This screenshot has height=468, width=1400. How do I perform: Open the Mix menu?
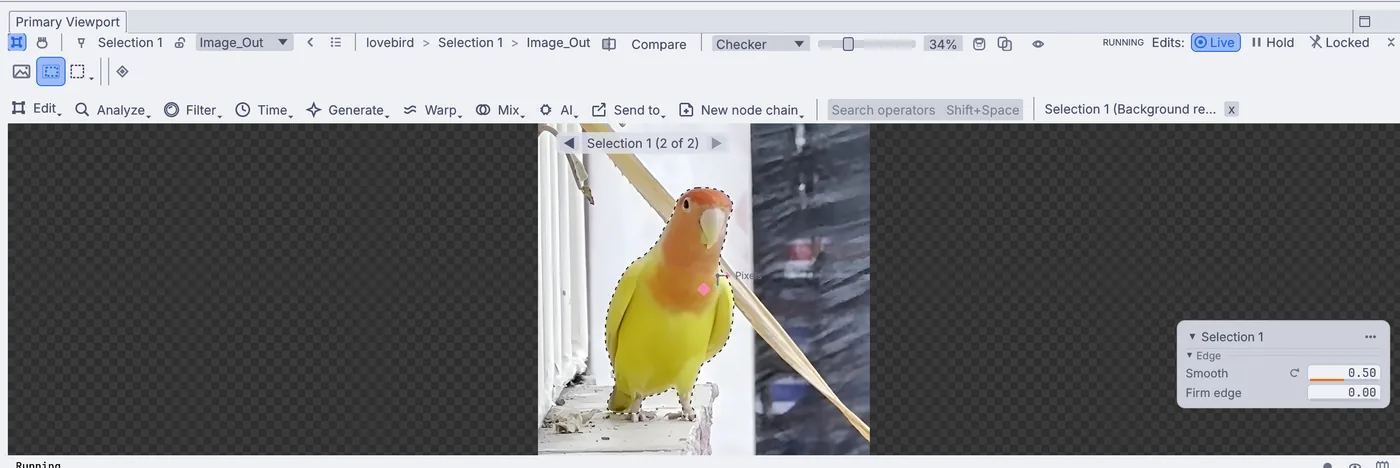point(500,110)
